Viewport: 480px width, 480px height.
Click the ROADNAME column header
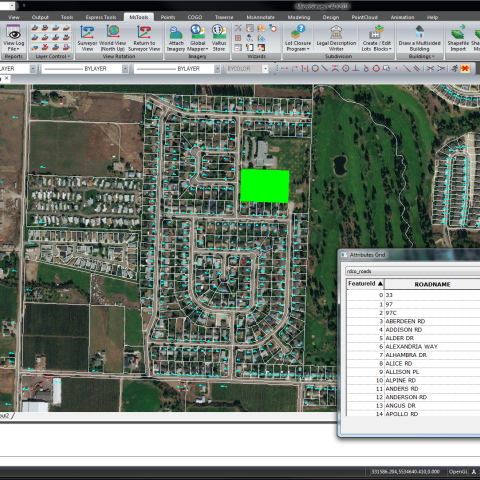point(432,284)
